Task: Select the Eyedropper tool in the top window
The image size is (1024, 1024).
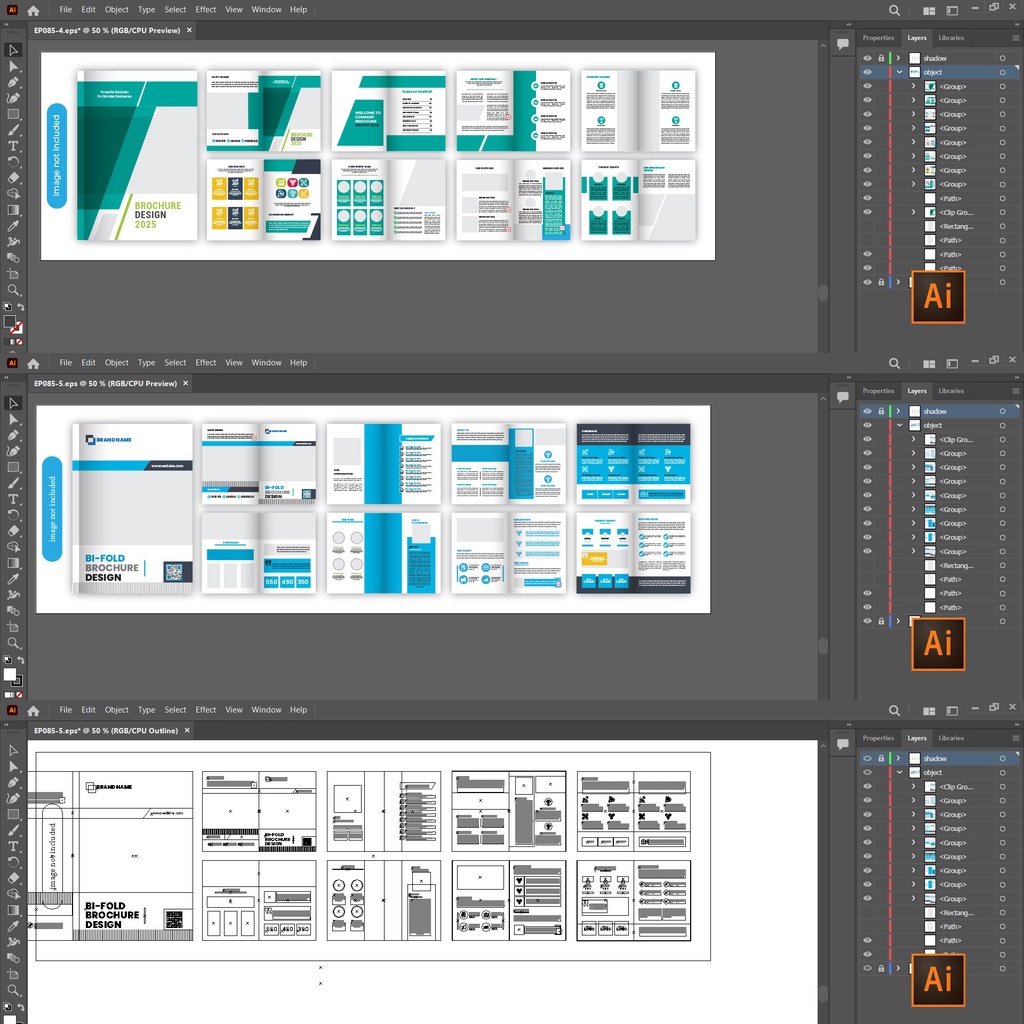Action: coord(14,226)
